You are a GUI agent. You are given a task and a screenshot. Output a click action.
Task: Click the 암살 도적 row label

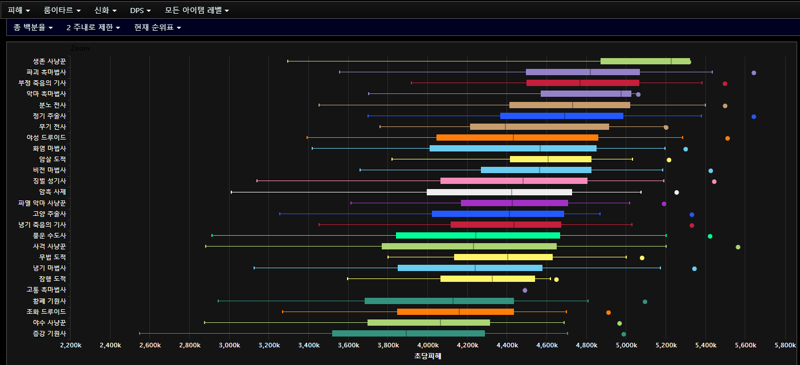pos(53,159)
